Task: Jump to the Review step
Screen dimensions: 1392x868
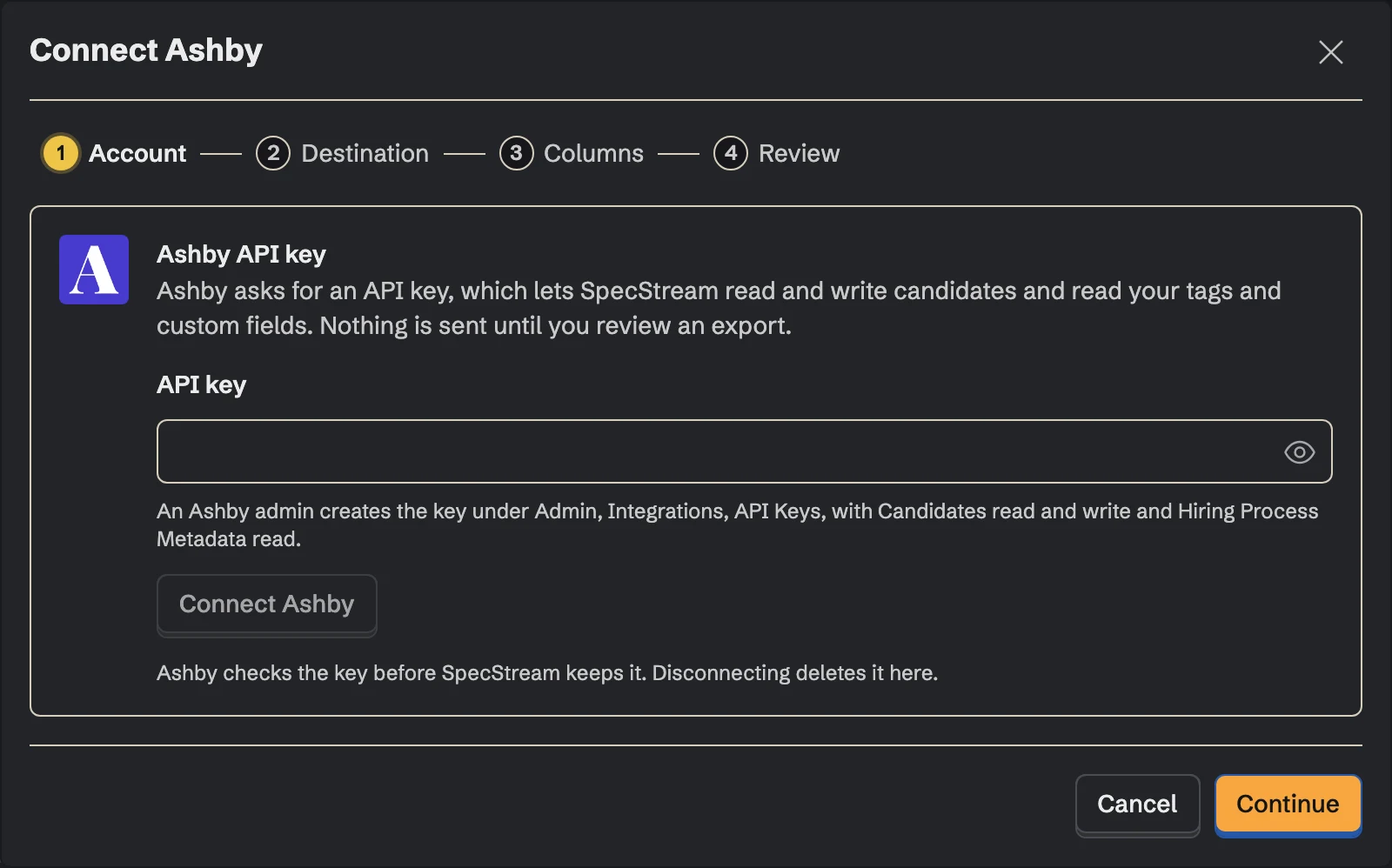Action: click(x=777, y=153)
